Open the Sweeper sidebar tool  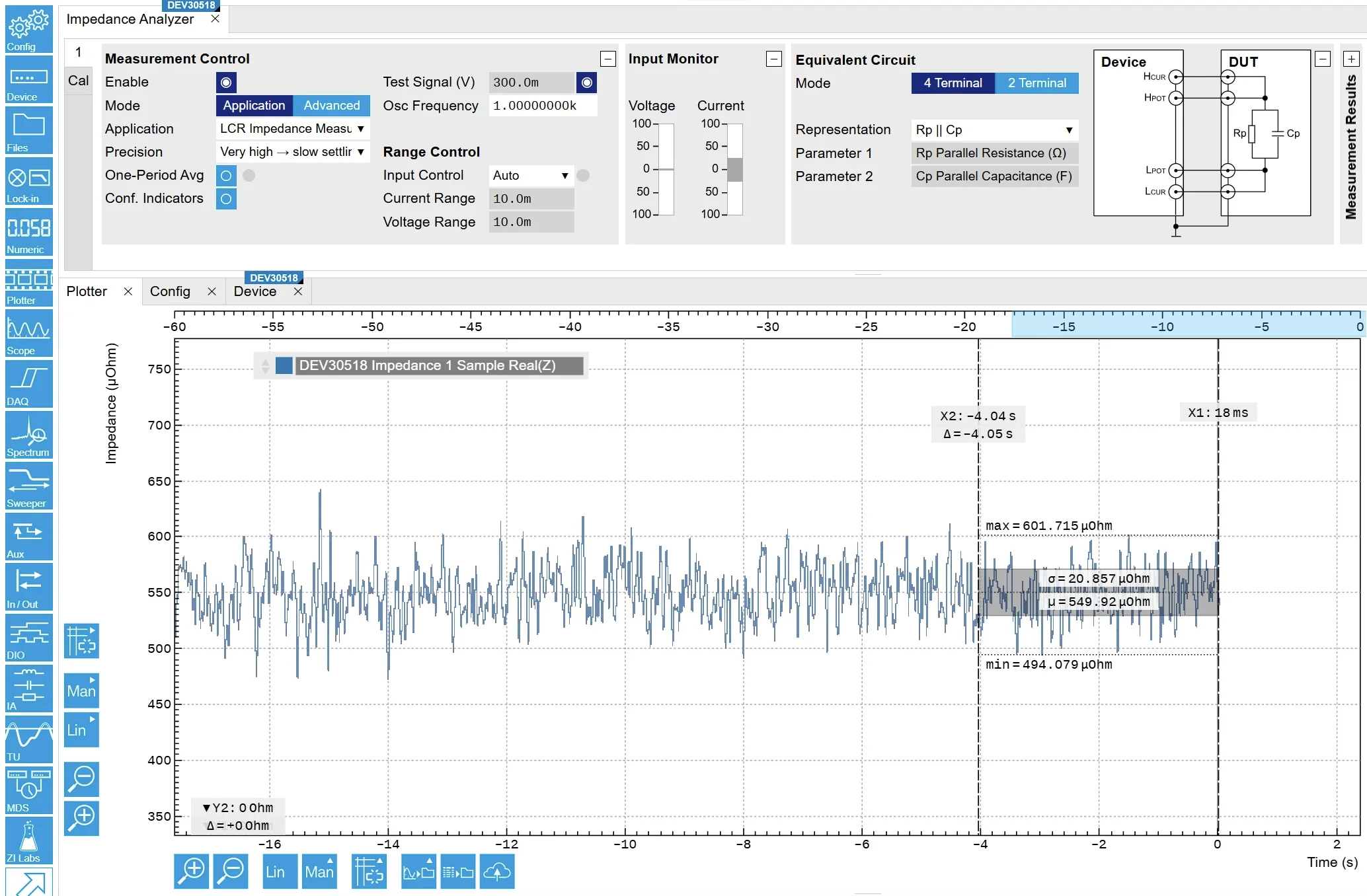[x=28, y=486]
